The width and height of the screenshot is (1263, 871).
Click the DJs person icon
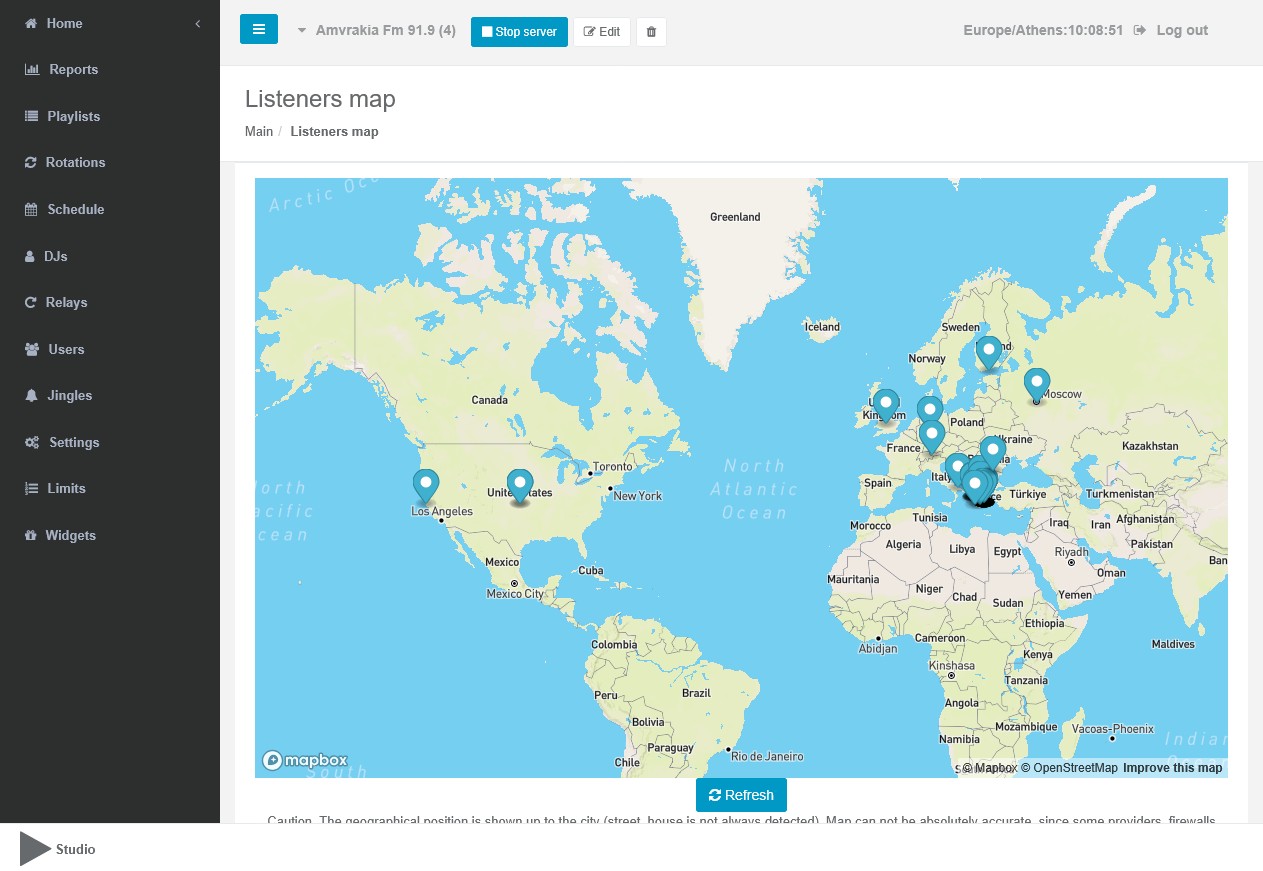point(30,257)
